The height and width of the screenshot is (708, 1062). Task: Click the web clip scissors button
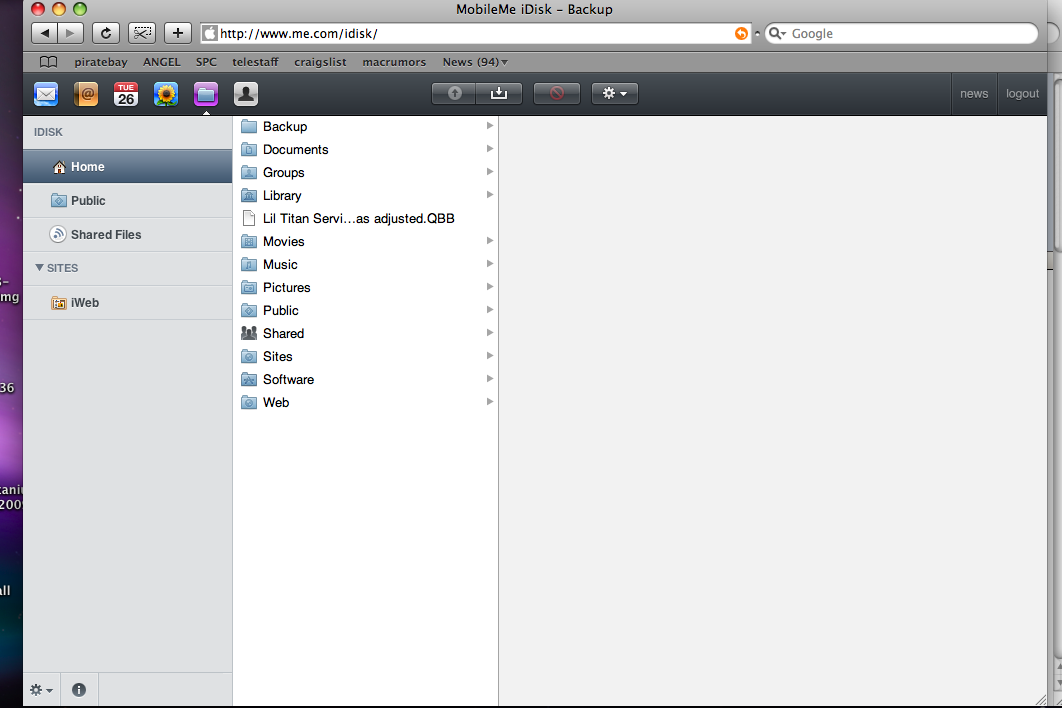coord(142,33)
